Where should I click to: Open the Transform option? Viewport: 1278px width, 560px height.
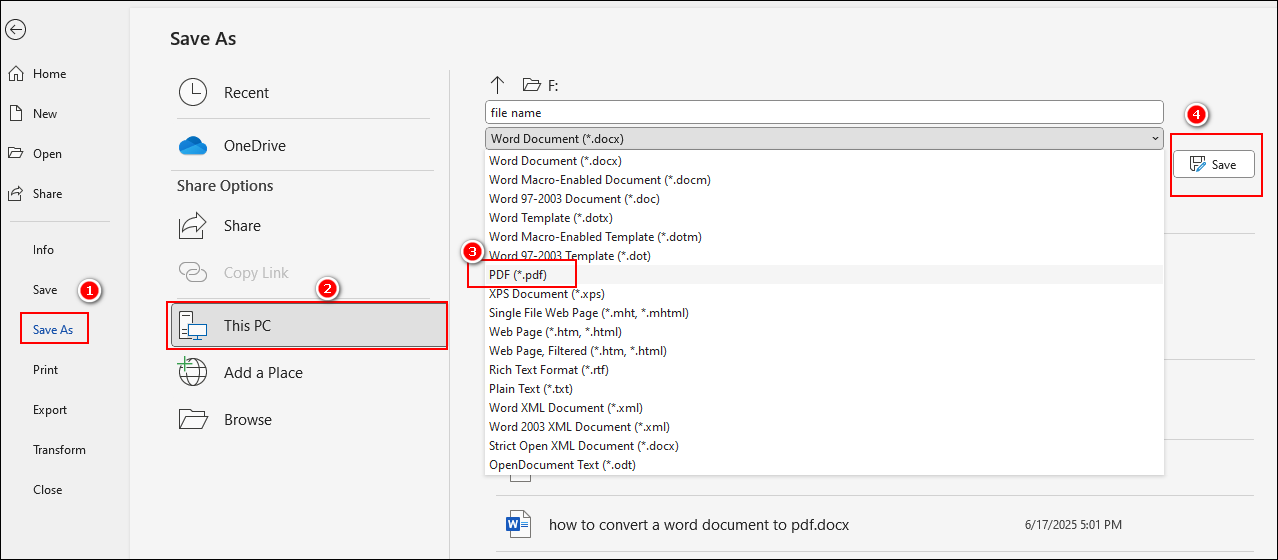pyautogui.click(x=59, y=450)
